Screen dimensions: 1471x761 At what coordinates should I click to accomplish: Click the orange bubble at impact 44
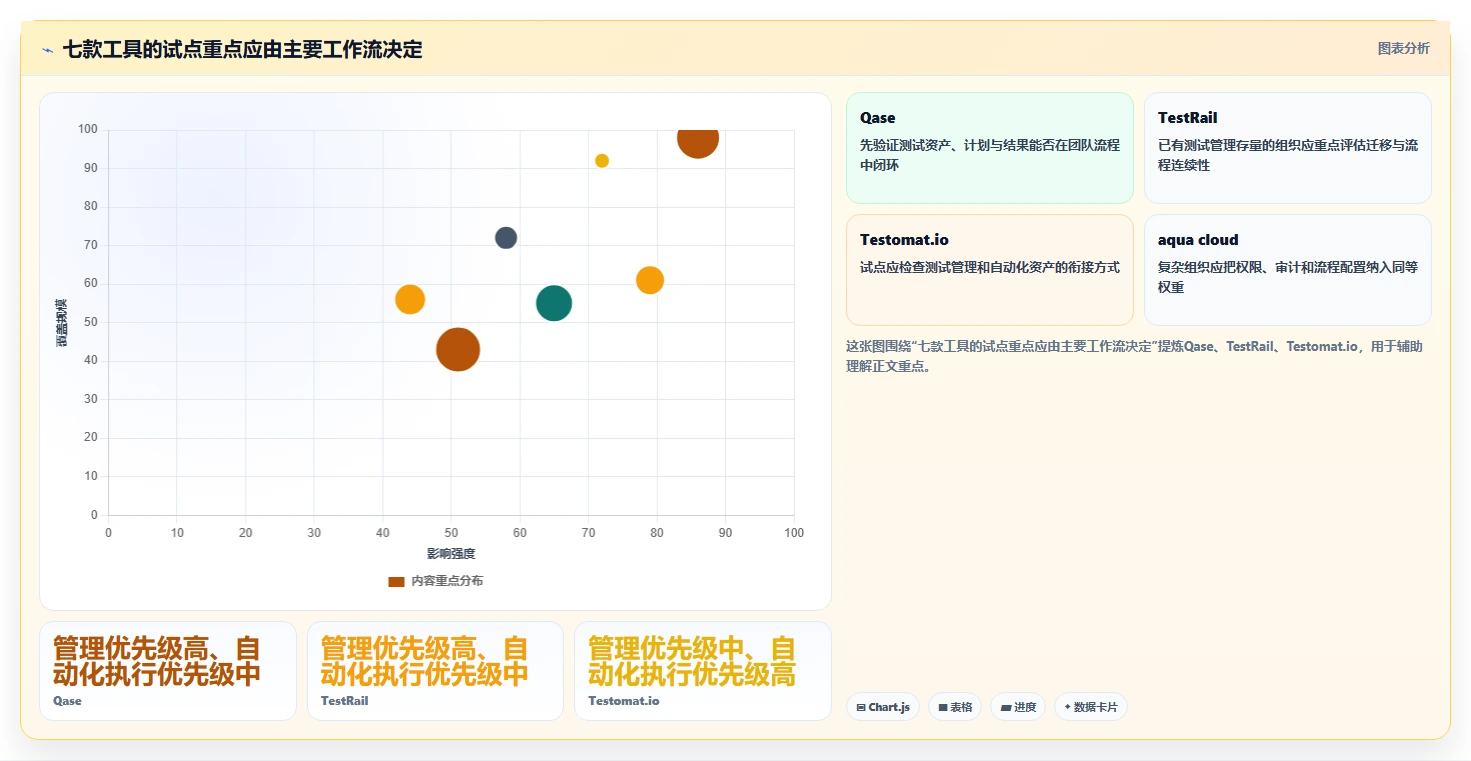(410, 299)
